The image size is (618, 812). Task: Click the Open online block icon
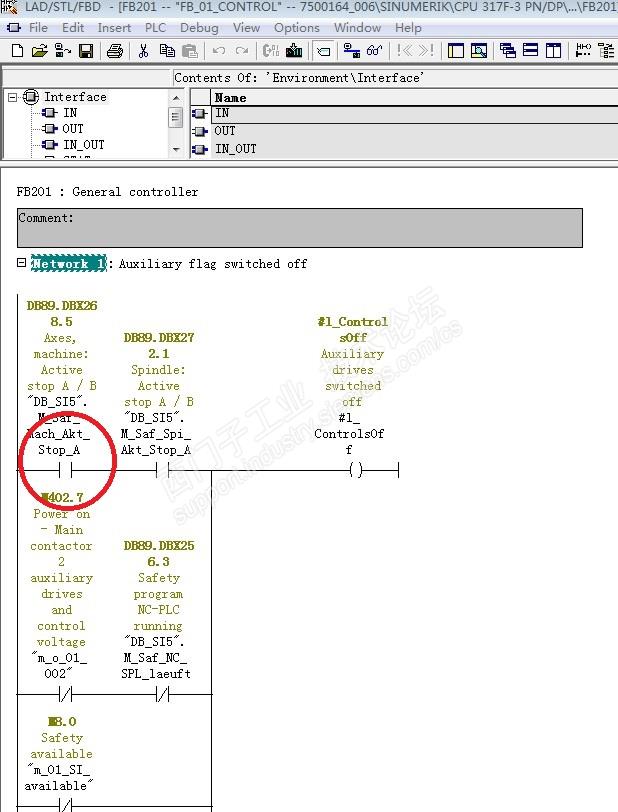[63, 51]
